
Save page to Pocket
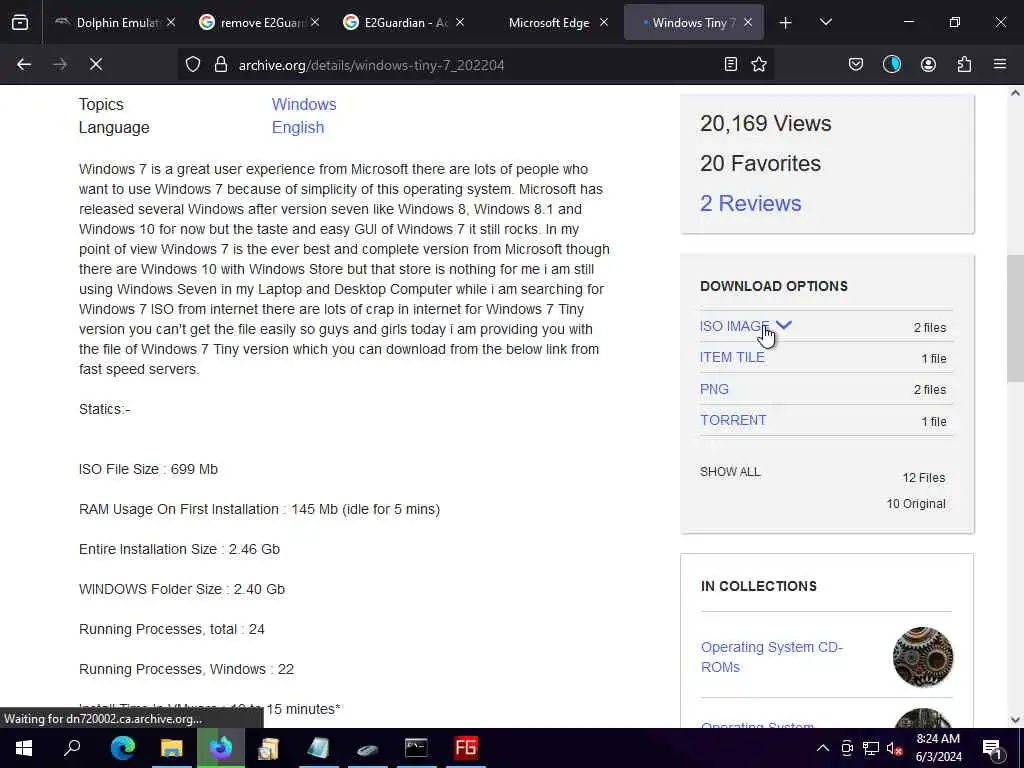pos(856,64)
